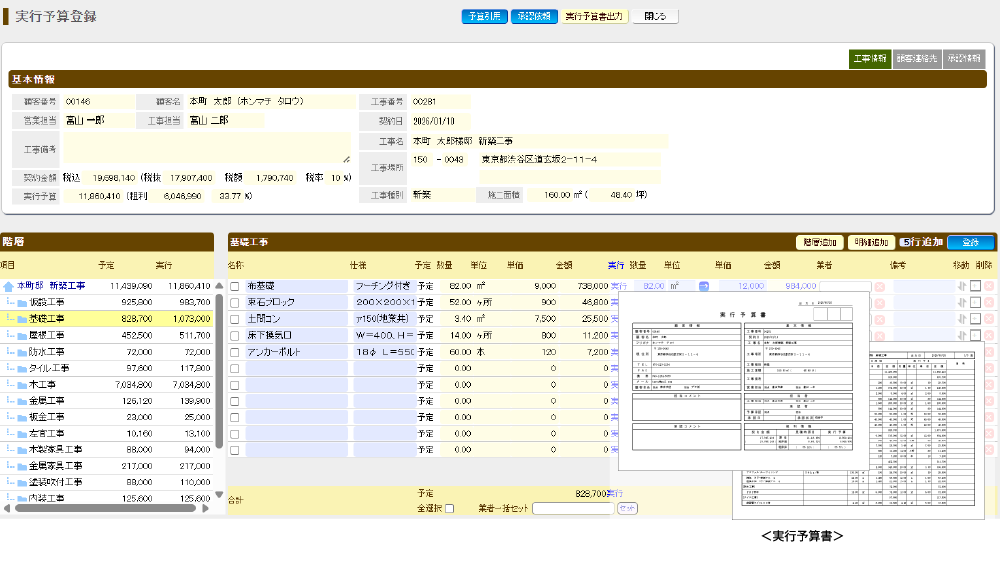Click insert-row plus box in 布基礎 row

click(x=975, y=286)
